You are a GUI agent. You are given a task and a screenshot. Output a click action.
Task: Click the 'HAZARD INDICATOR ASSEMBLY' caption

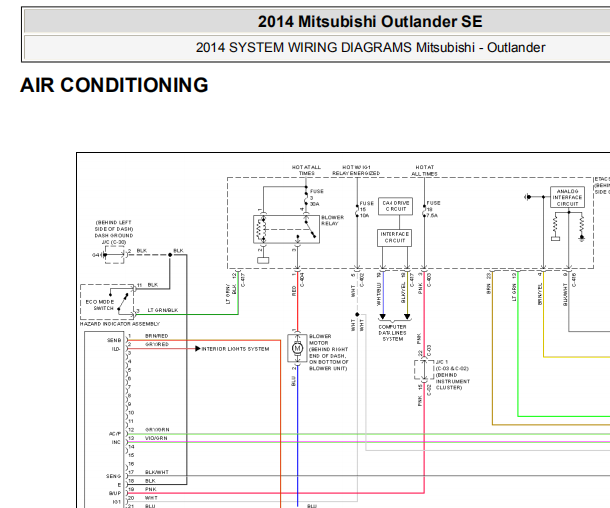coord(120,324)
